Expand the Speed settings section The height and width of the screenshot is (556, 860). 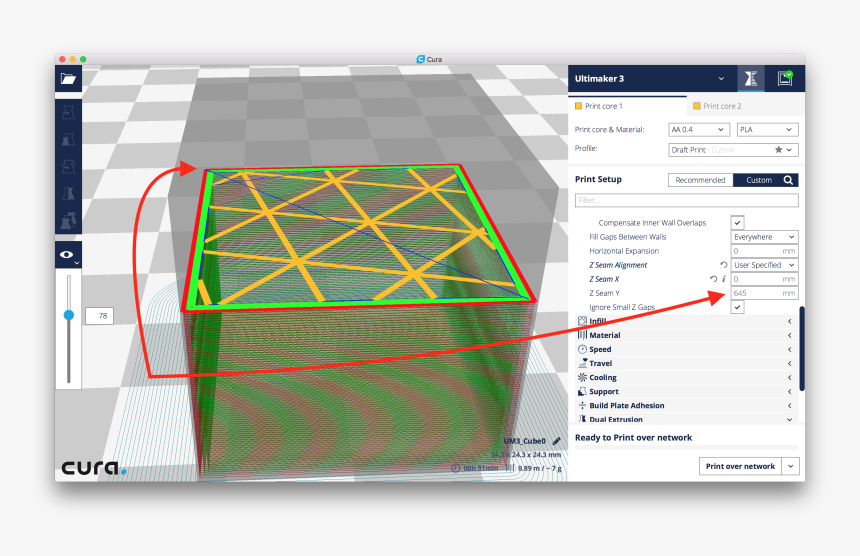[x=789, y=349]
